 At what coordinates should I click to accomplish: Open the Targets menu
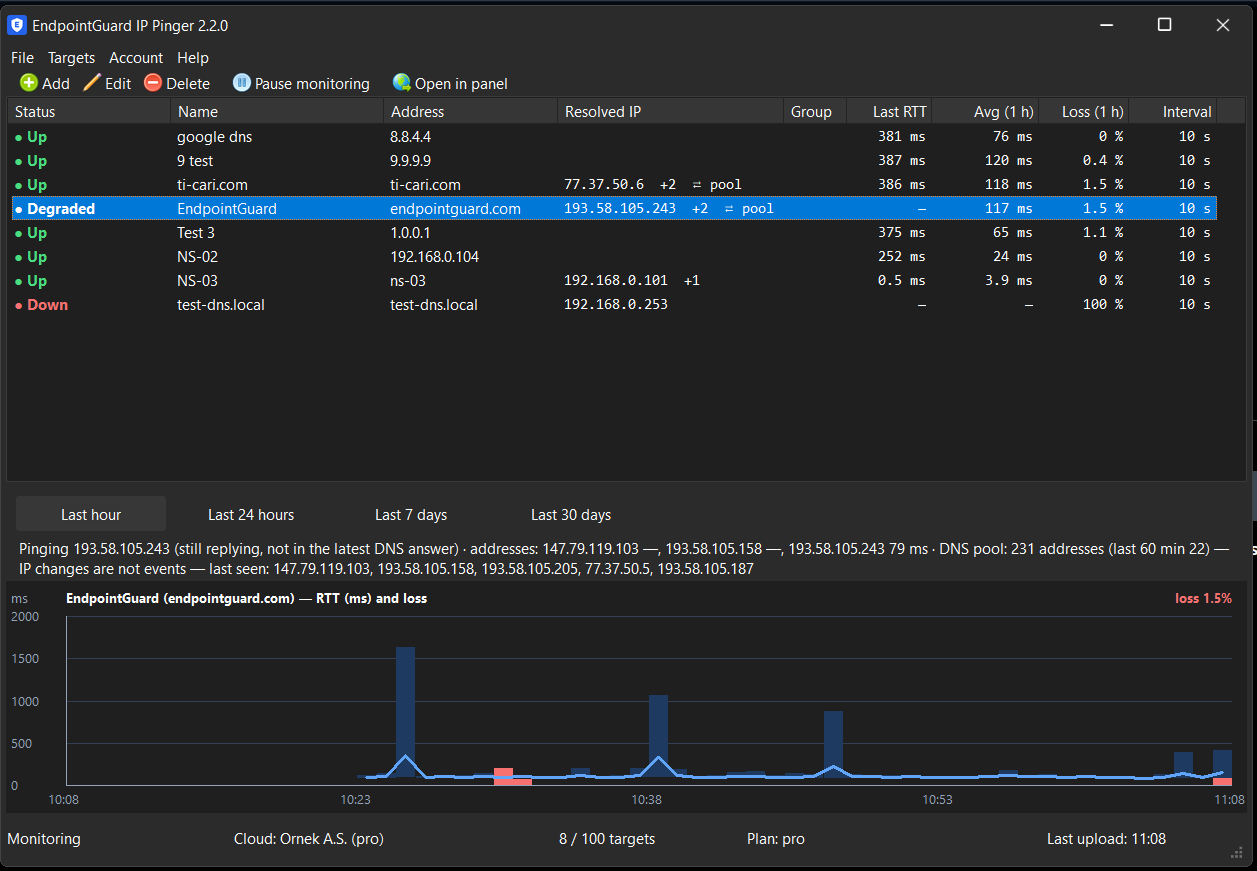[x=72, y=58]
